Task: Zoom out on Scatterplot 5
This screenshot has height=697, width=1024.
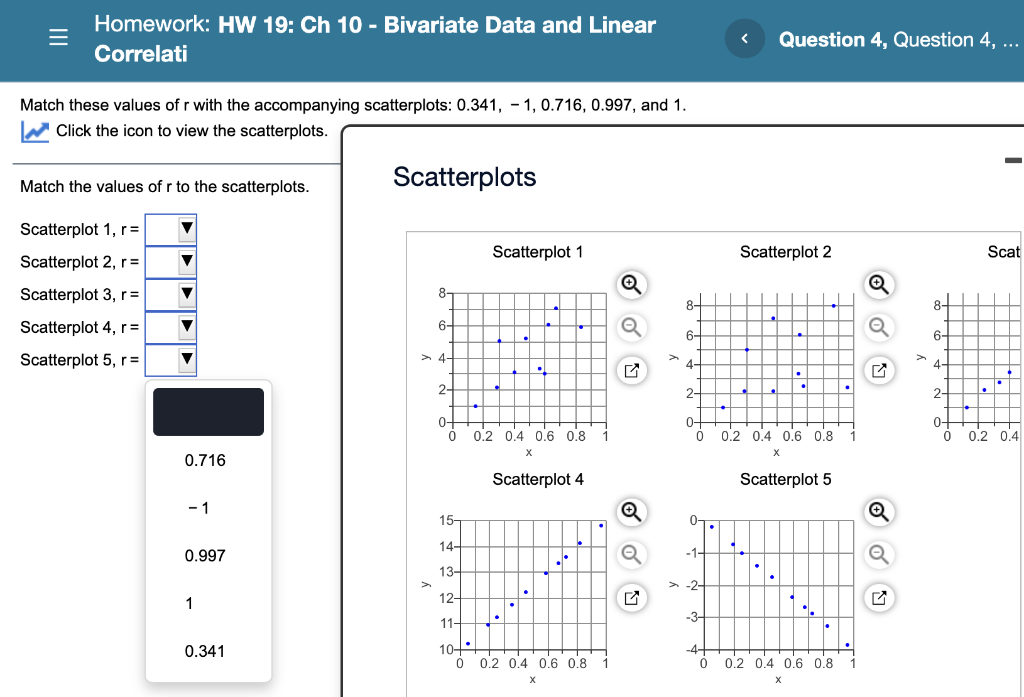Action: [878, 554]
